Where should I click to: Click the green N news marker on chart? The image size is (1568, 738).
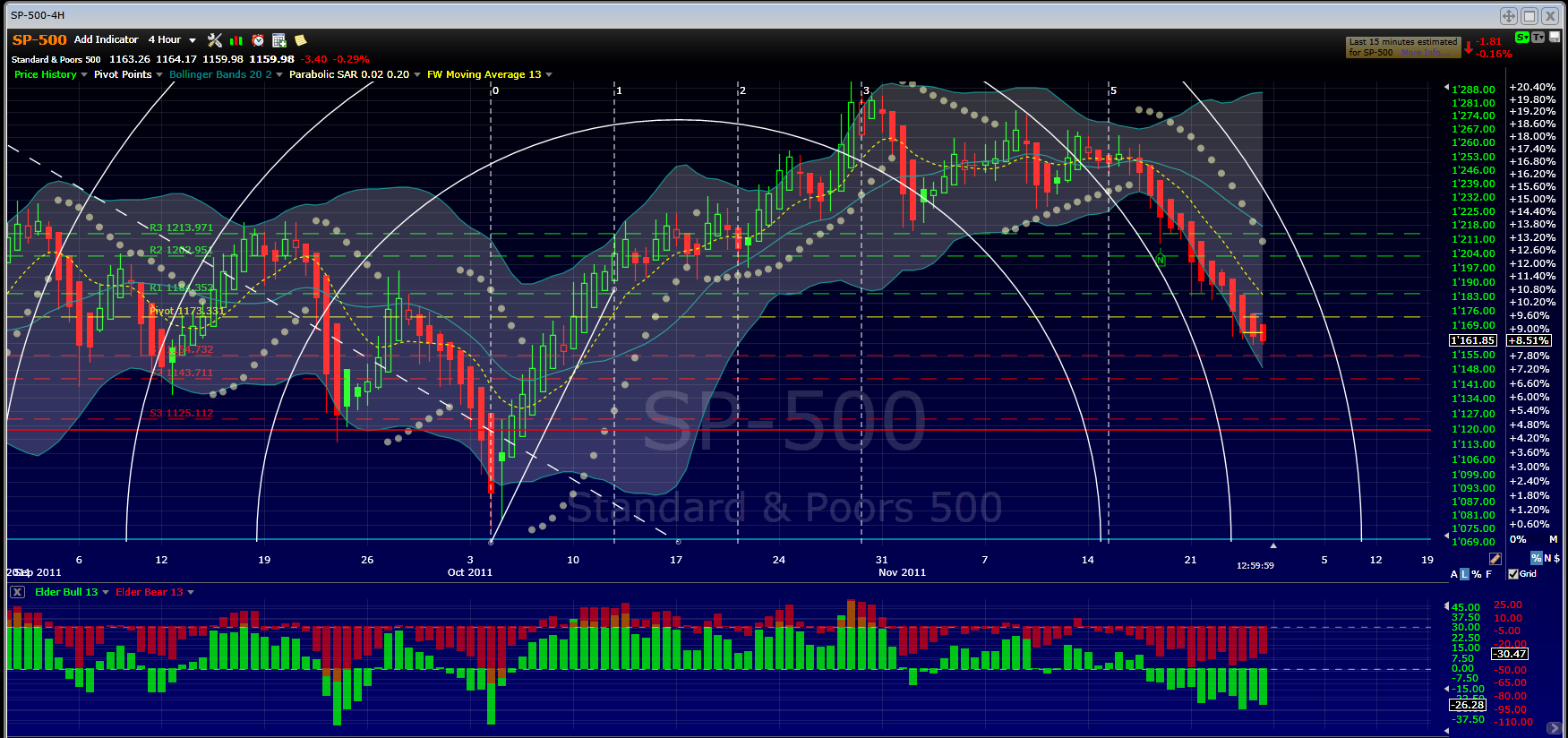1161,260
